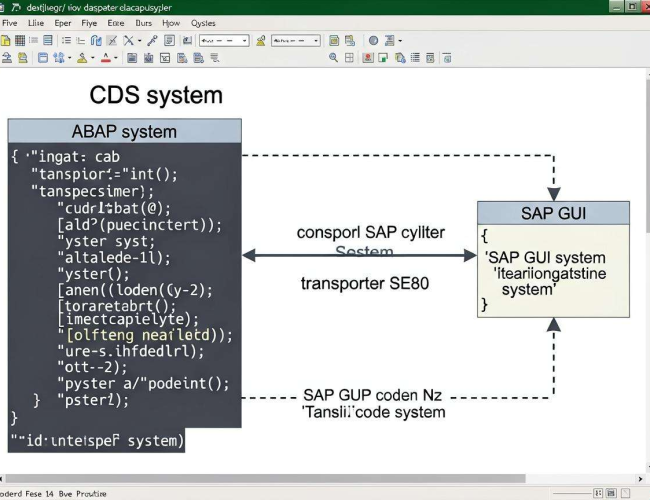Open the Hjow menu
The width and height of the screenshot is (650, 500).
pyautogui.click(x=171, y=23)
